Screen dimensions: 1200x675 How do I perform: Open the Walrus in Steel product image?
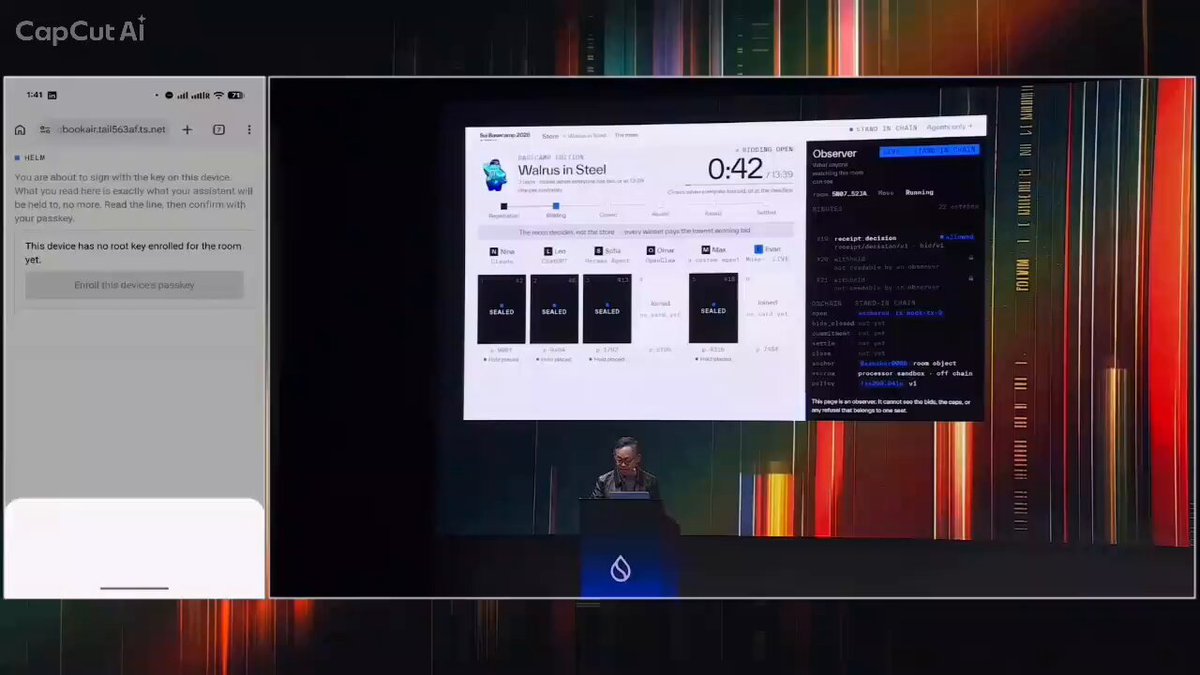click(x=495, y=174)
